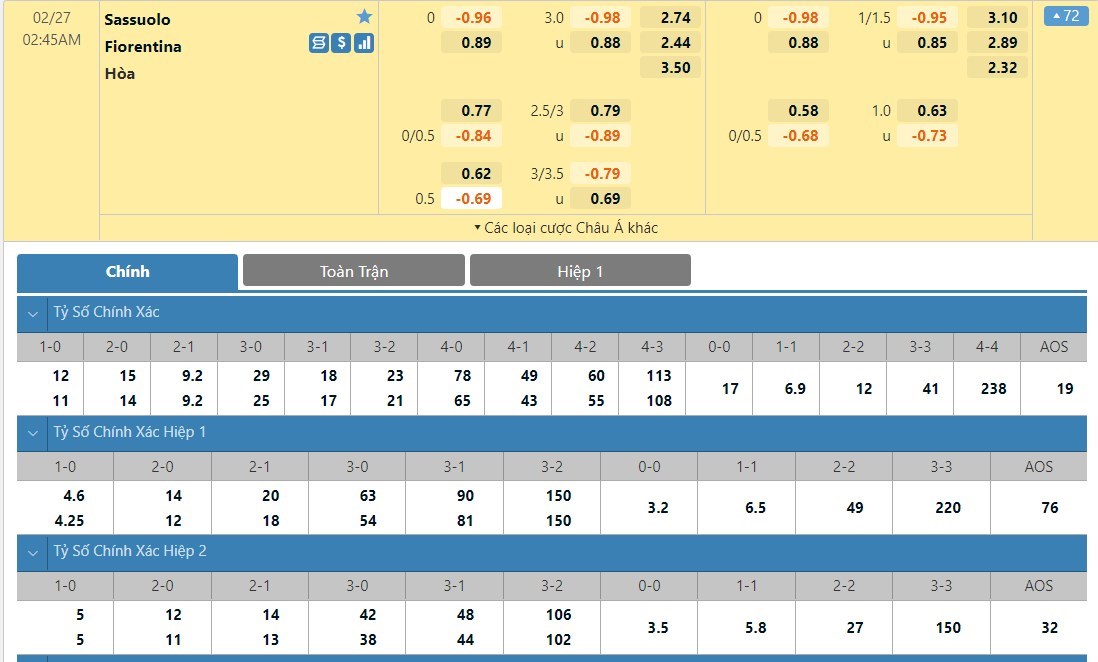Click the dollar sign cash-out icon
This screenshot has width=1098, height=662.
[x=341, y=43]
